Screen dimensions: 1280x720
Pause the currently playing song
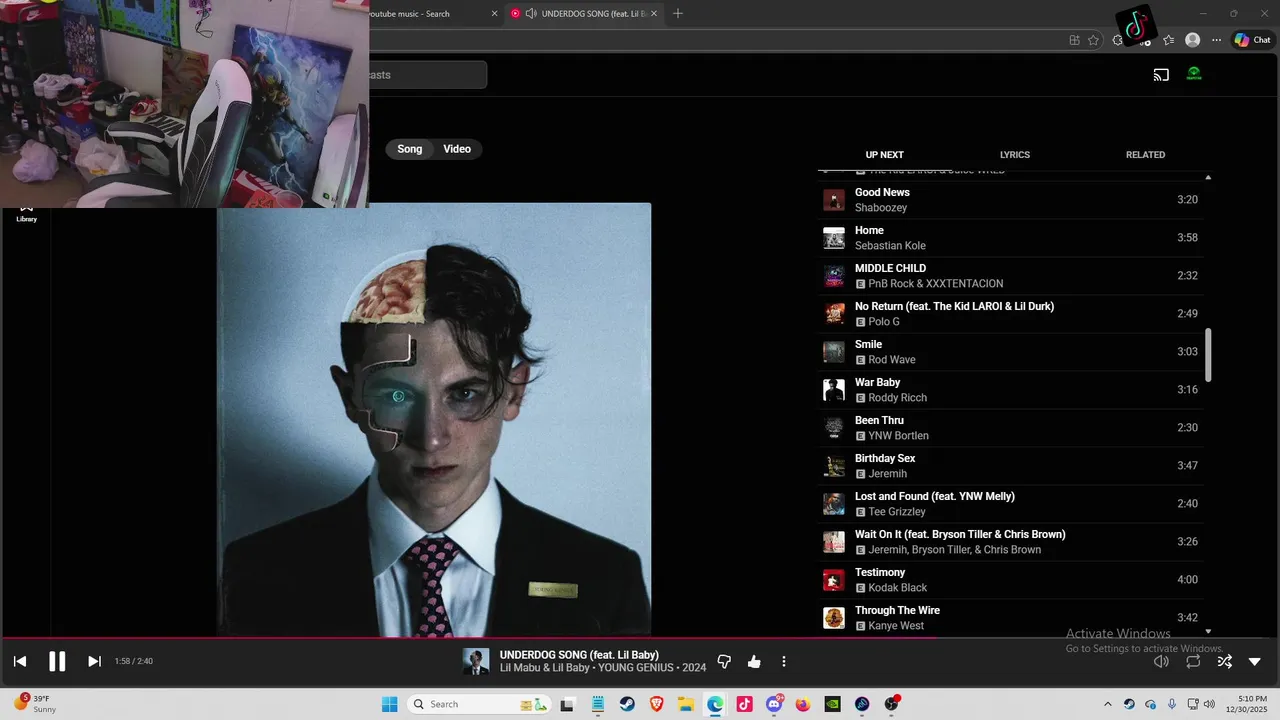(57, 661)
